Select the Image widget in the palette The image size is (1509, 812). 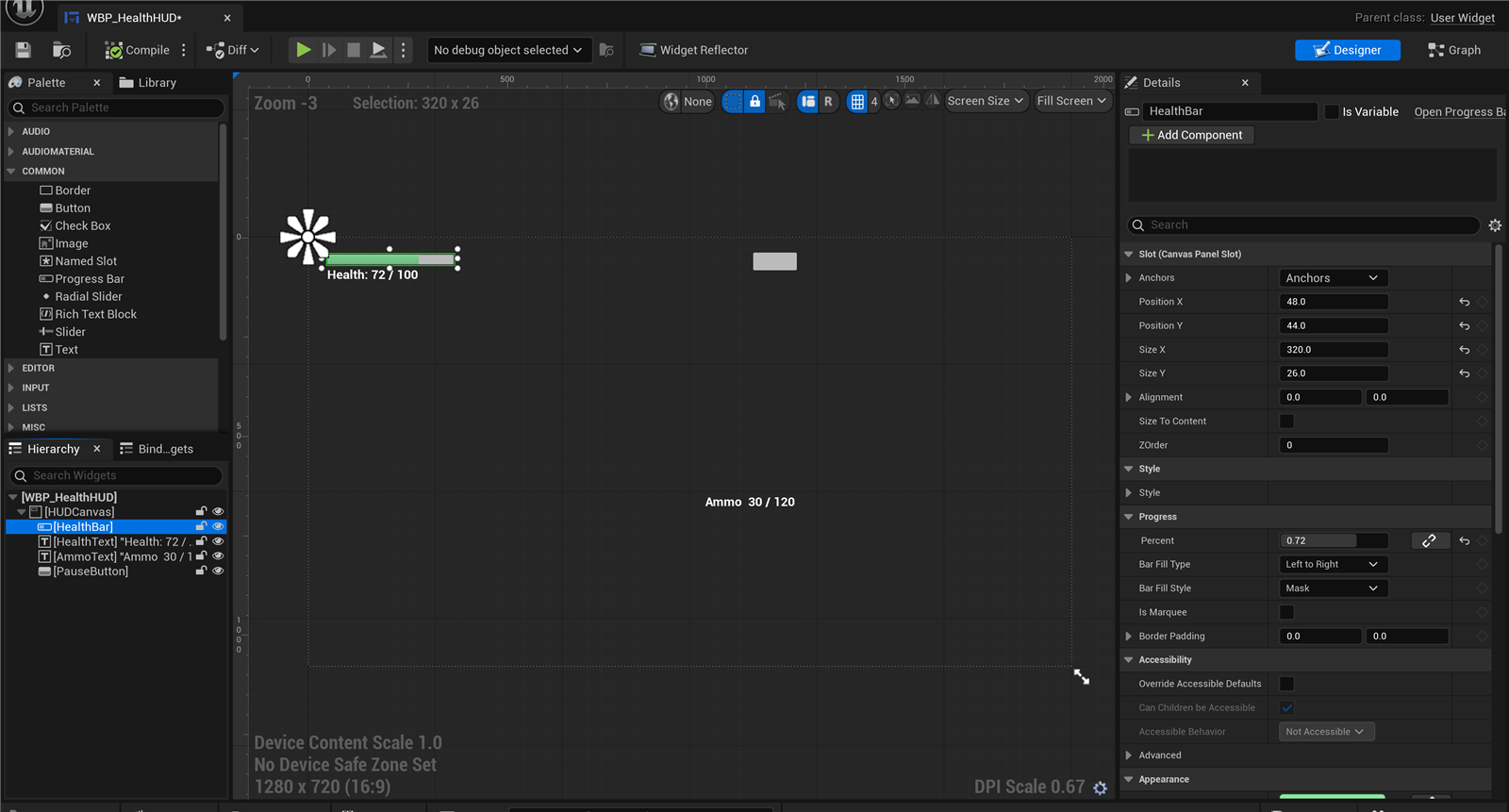tap(64, 243)
